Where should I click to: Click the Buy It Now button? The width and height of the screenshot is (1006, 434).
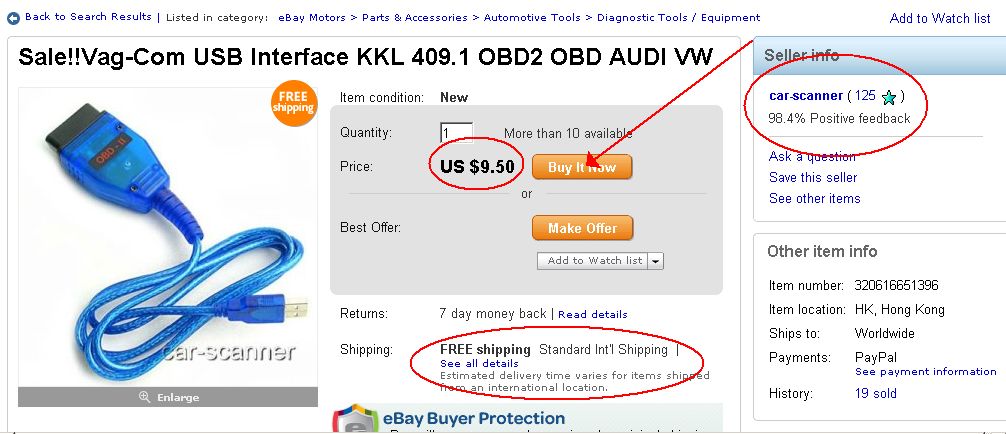click(582, 167)
